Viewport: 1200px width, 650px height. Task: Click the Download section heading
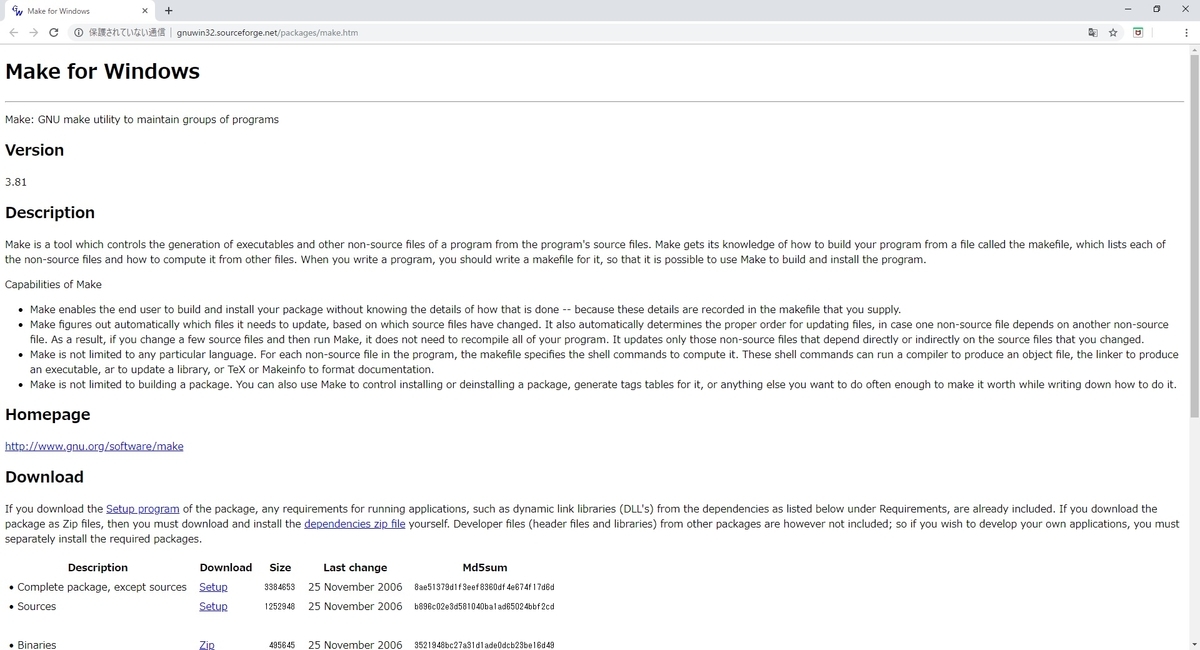click(x=44, y=477)
